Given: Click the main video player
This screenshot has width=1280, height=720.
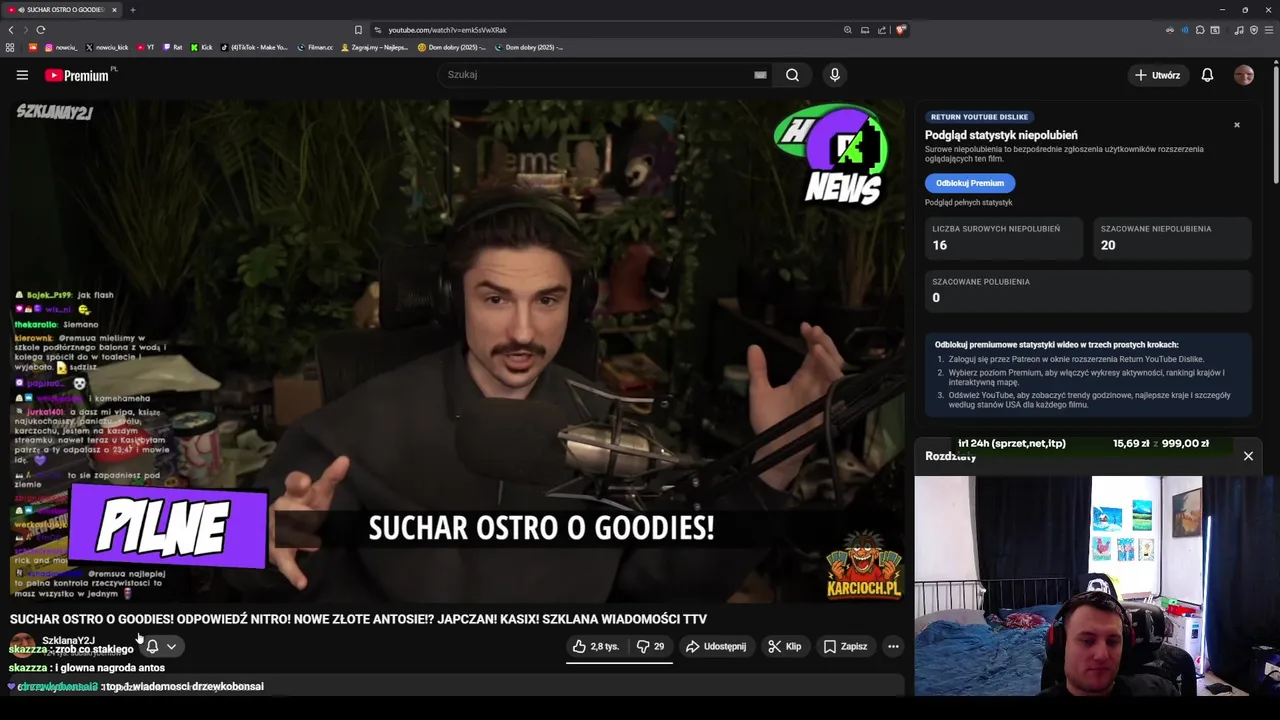Looking at the screenshot, I should (x=456, y=350).
